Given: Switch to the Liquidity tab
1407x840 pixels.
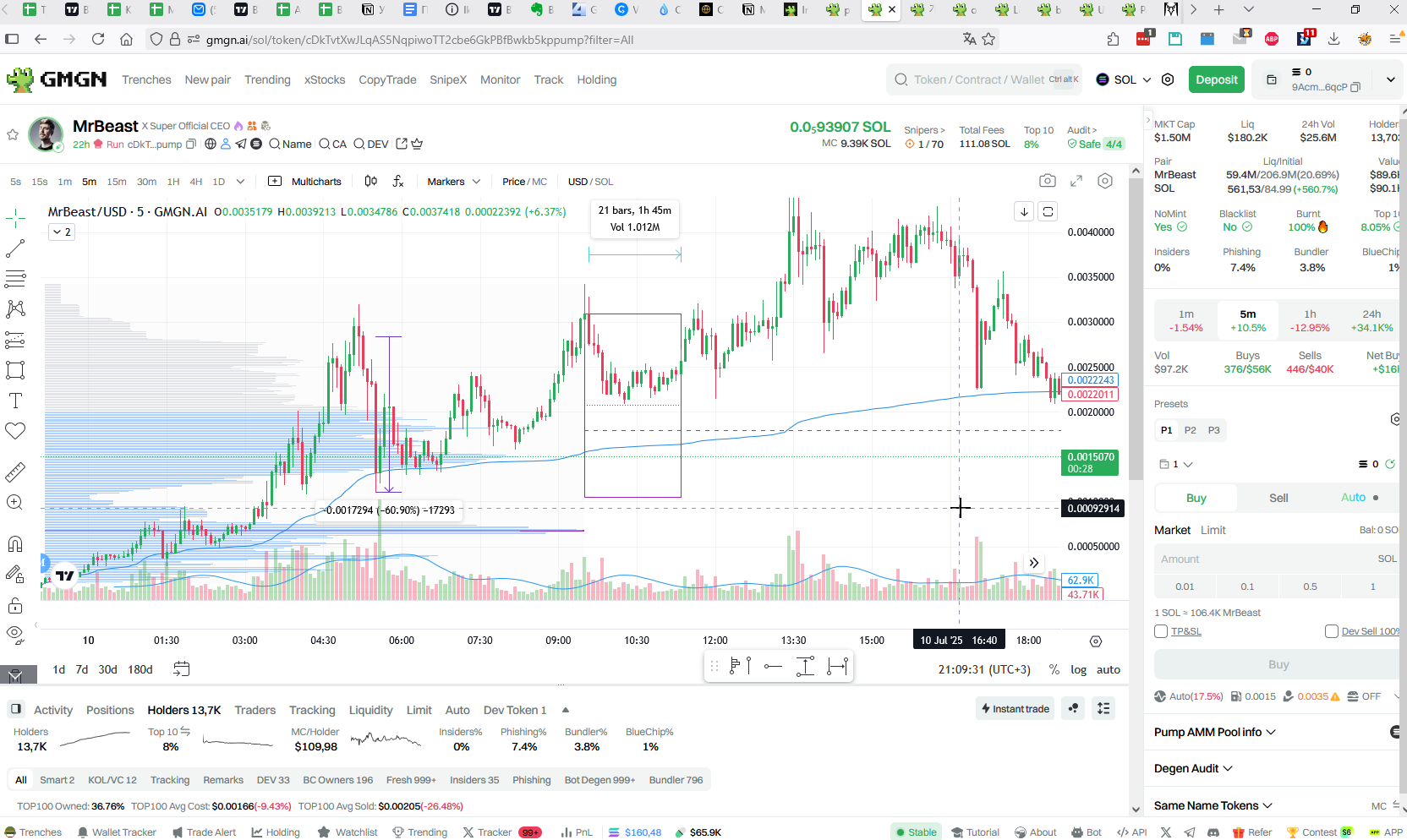Looking at the screenshot, I should [x=370, y=710].
